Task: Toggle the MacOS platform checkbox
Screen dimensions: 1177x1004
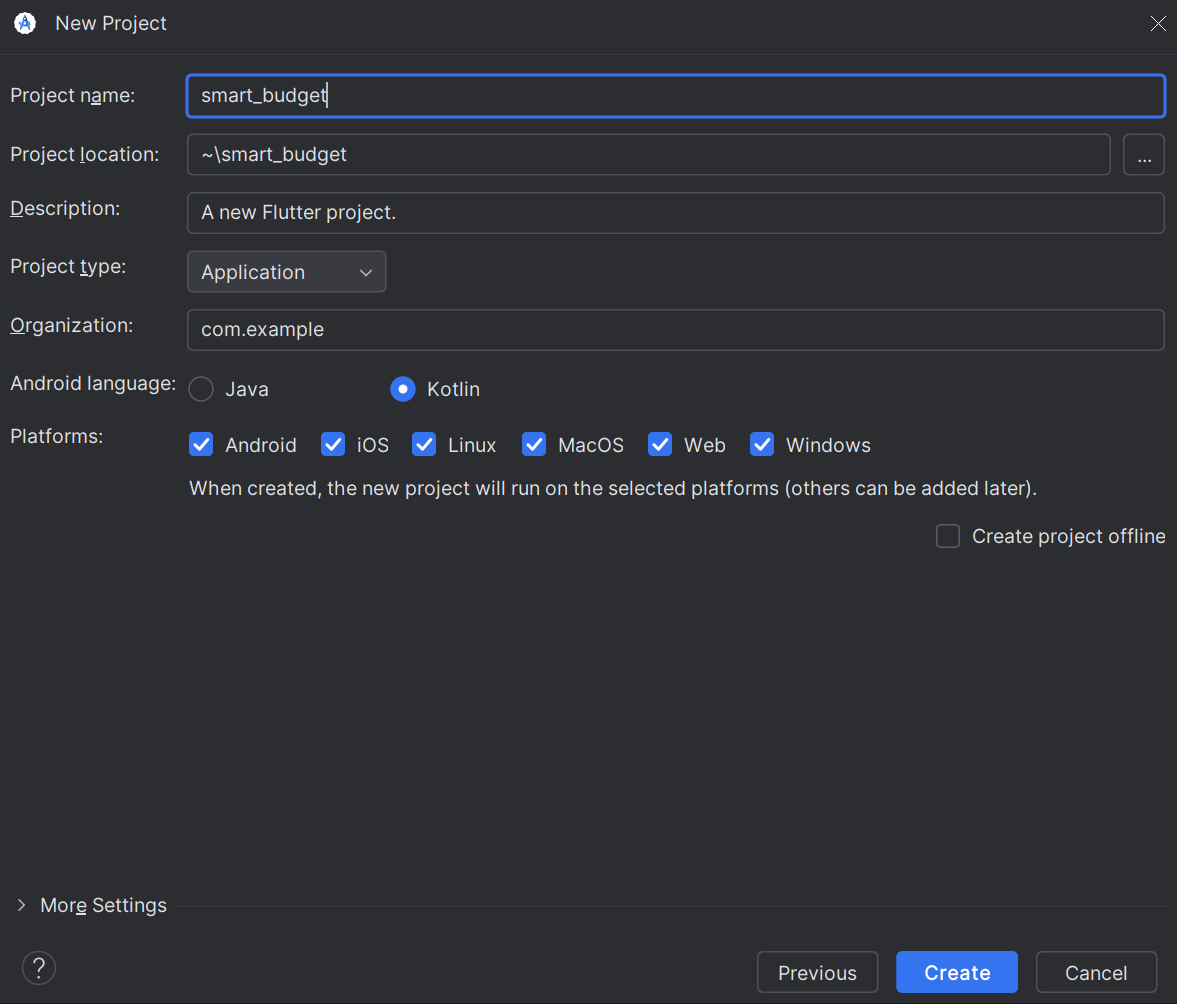Action: 534,444
